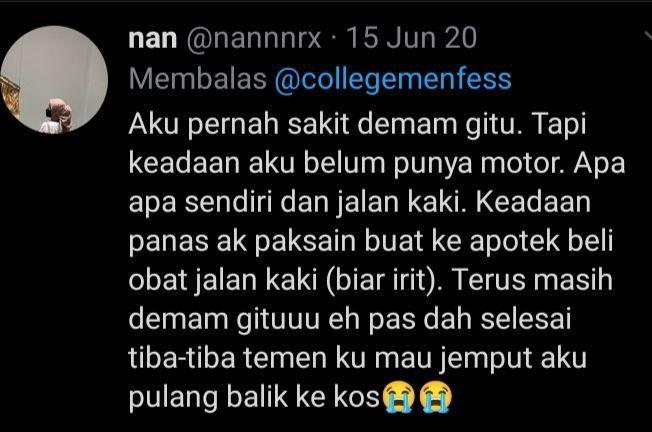The width and height of the screenshot is (652, 432).
Task: Open the @collegemenfess mention link
Action: click(393, 79)
